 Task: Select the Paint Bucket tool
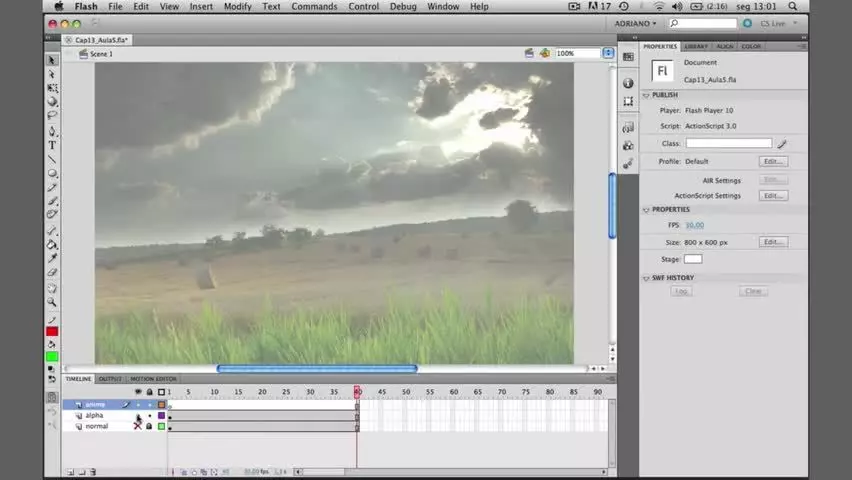point(52,244)
